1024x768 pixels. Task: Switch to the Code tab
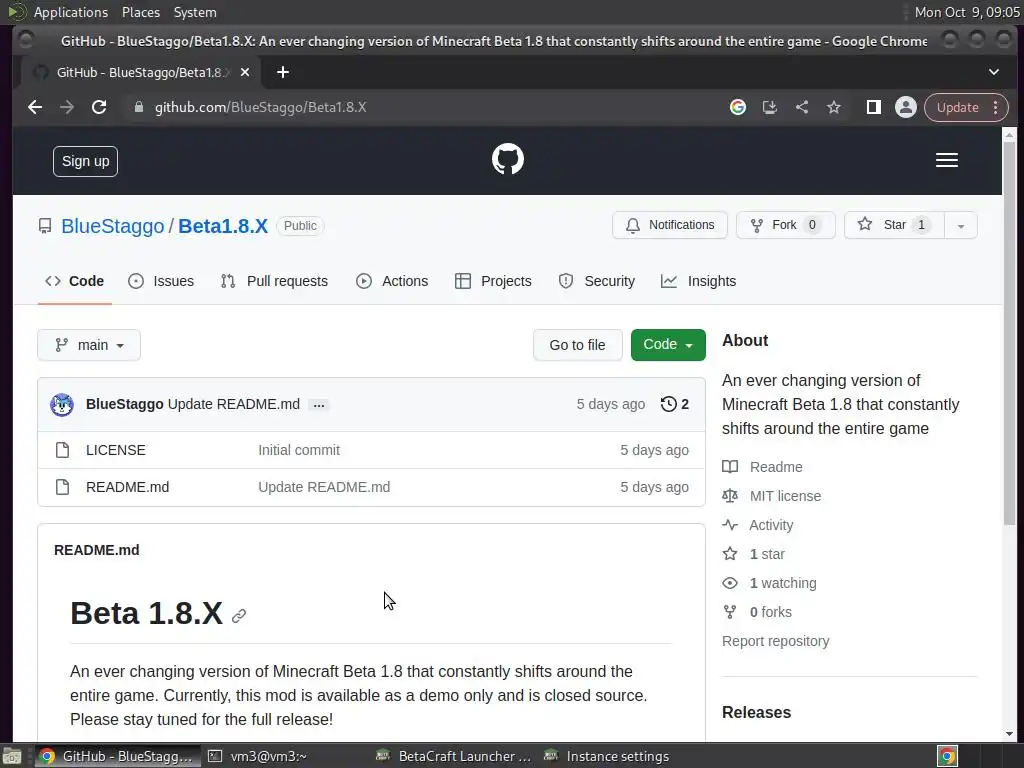pos(74,281)
